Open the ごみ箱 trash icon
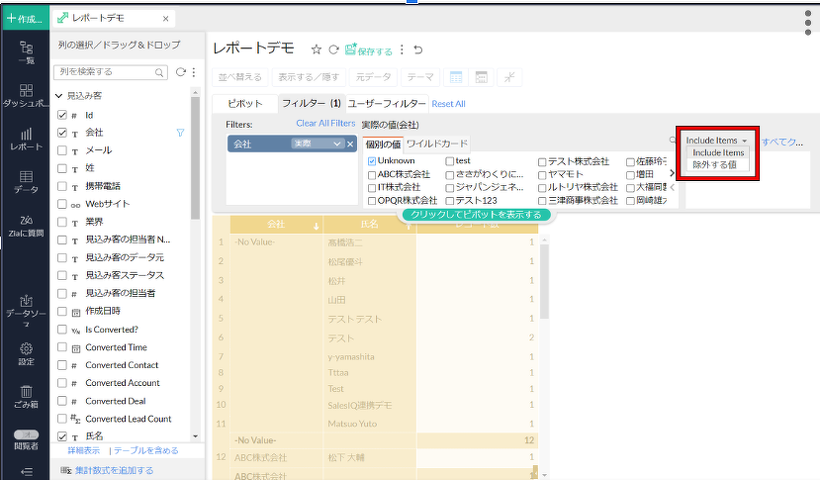Viewport: 820px width, 480px height. pyautogui.click(x=25, y=396)
